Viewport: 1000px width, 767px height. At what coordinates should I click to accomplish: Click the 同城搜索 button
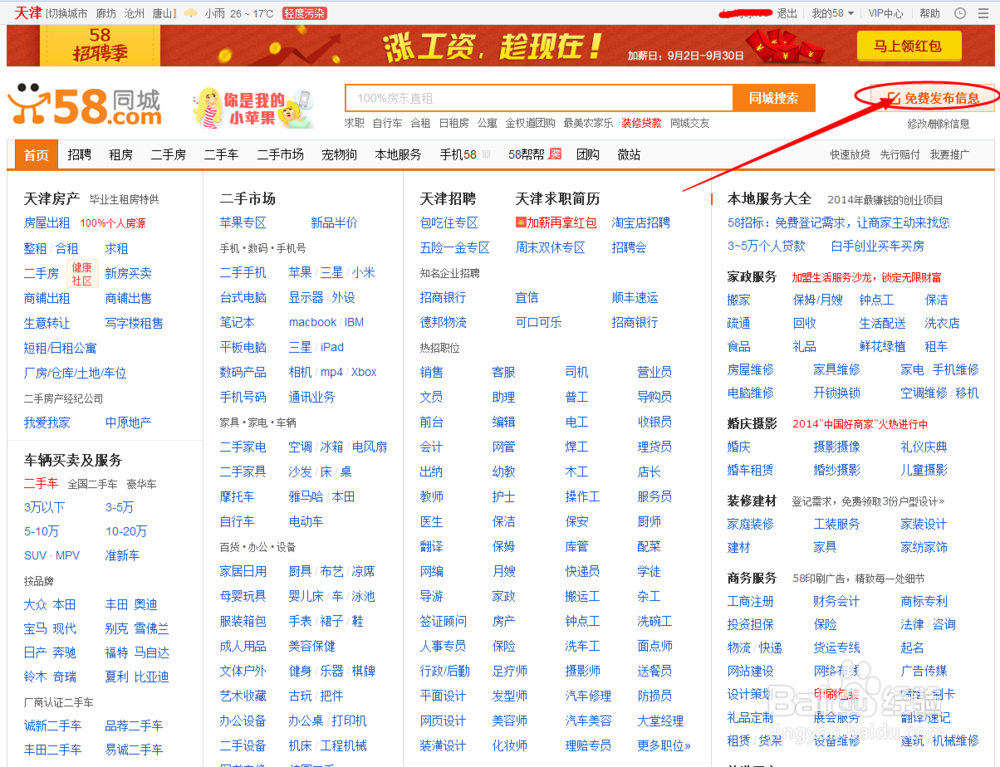click(x=774, y=98)
